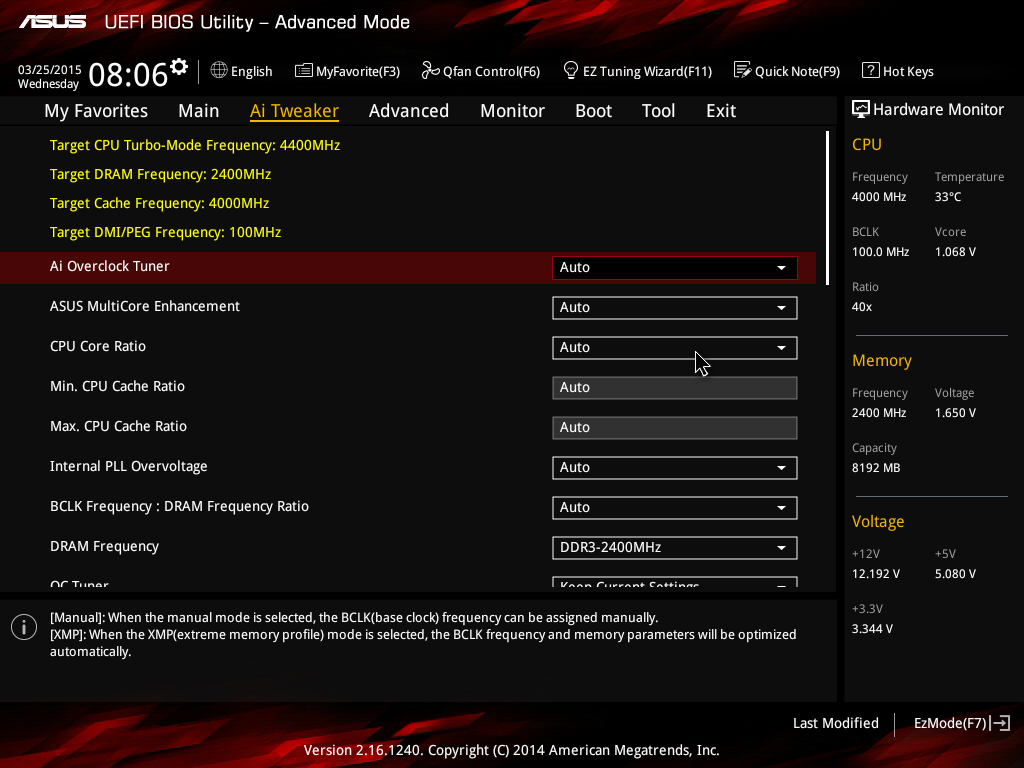Screen dimensions: 1024x768
Task: Show Hot Keys
Action: point(898,71)
